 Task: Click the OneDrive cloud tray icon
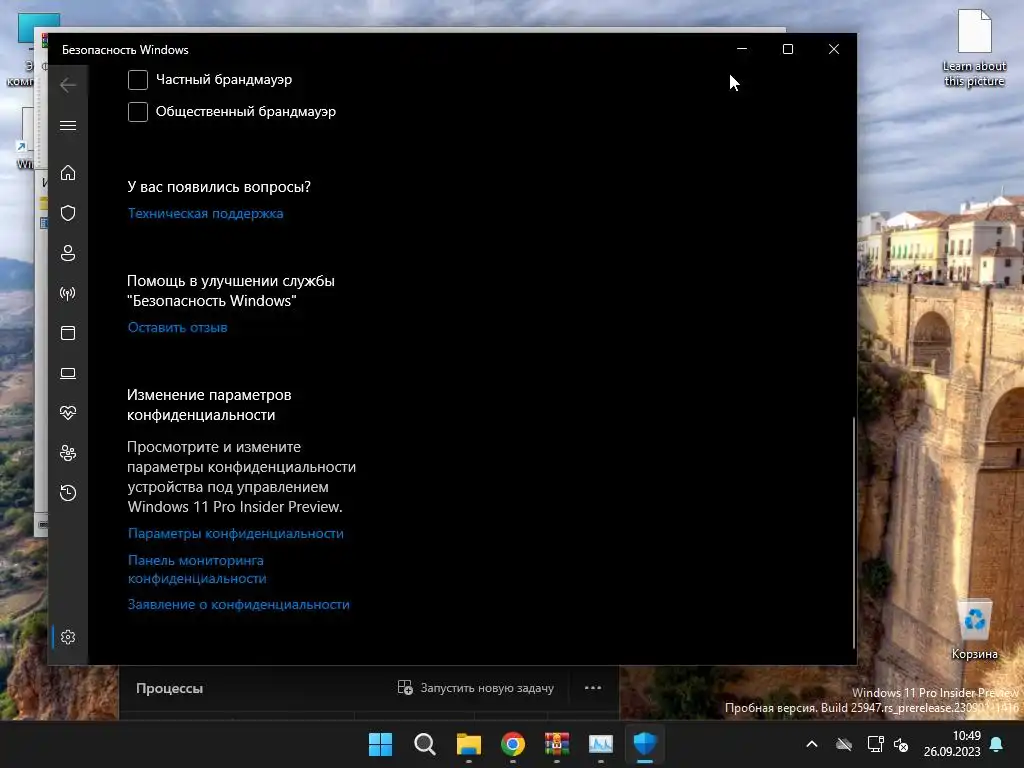coord(844,744)
